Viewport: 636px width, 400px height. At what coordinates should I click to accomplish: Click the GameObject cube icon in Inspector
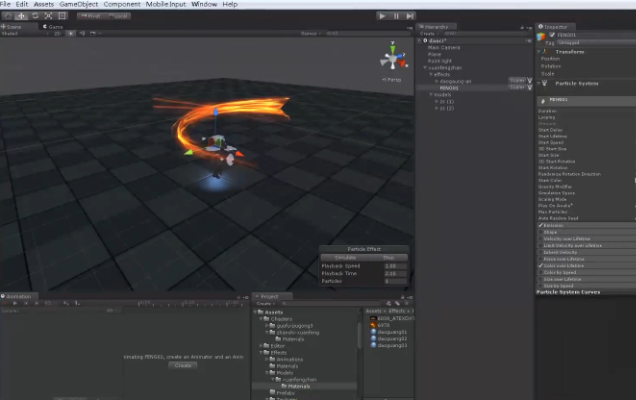point(541,37)
